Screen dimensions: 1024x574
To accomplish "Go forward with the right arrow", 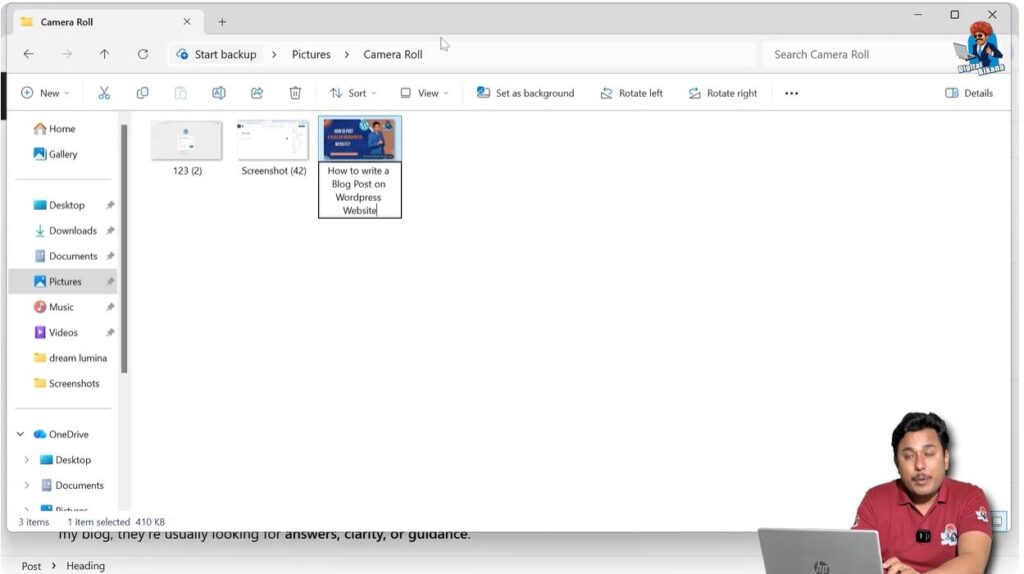I will pyautogui.click(x=67, y=54).
